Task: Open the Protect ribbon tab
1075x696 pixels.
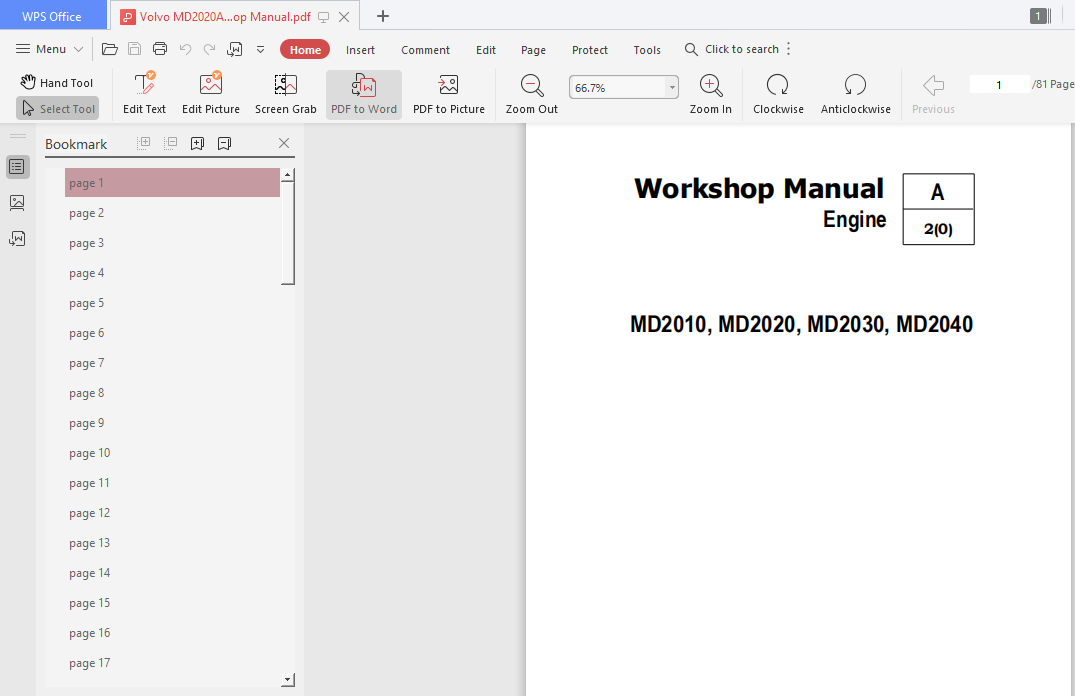Action: (590, 50)
